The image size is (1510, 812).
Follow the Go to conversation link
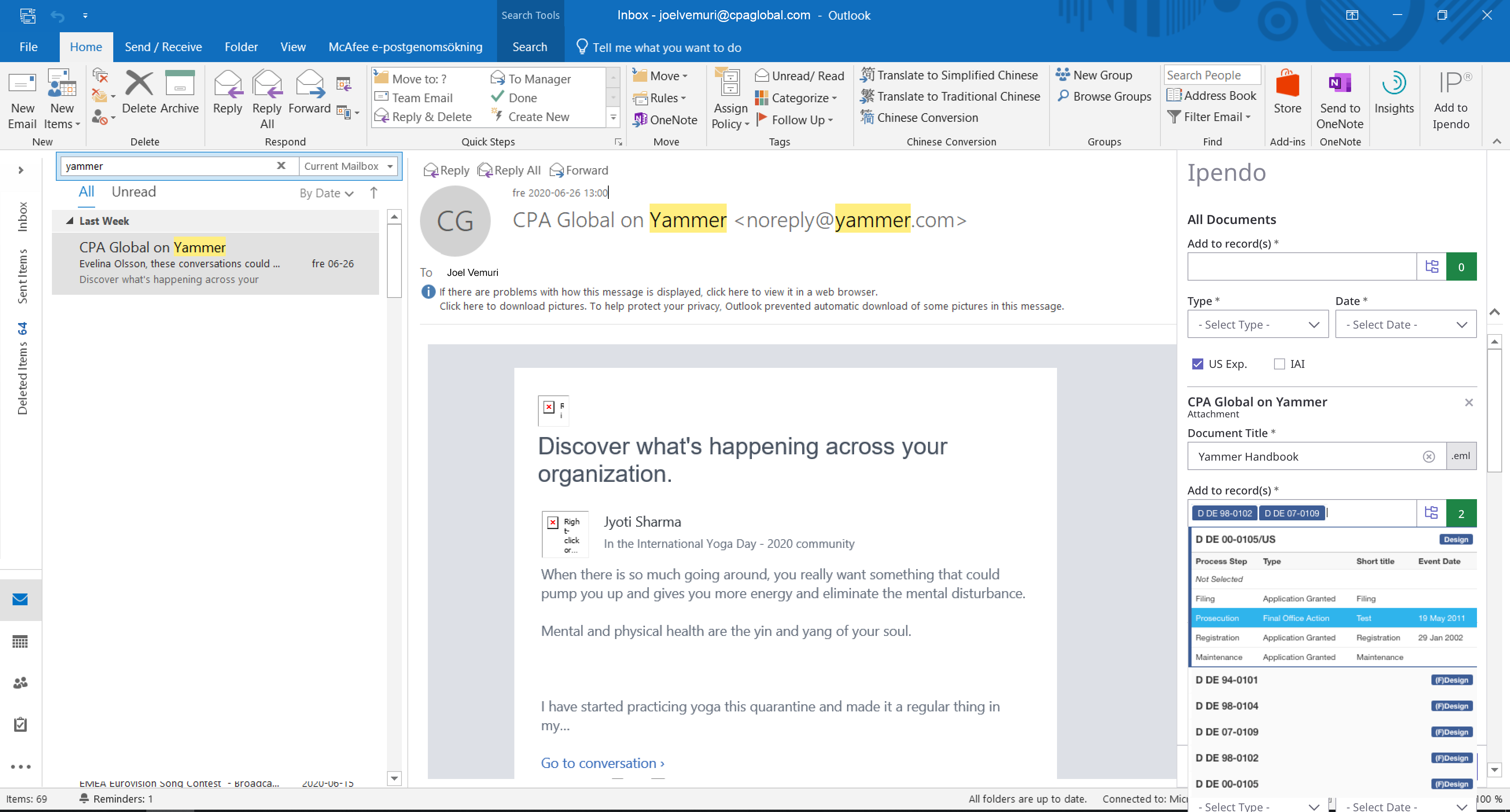click(x=602, y=762)
